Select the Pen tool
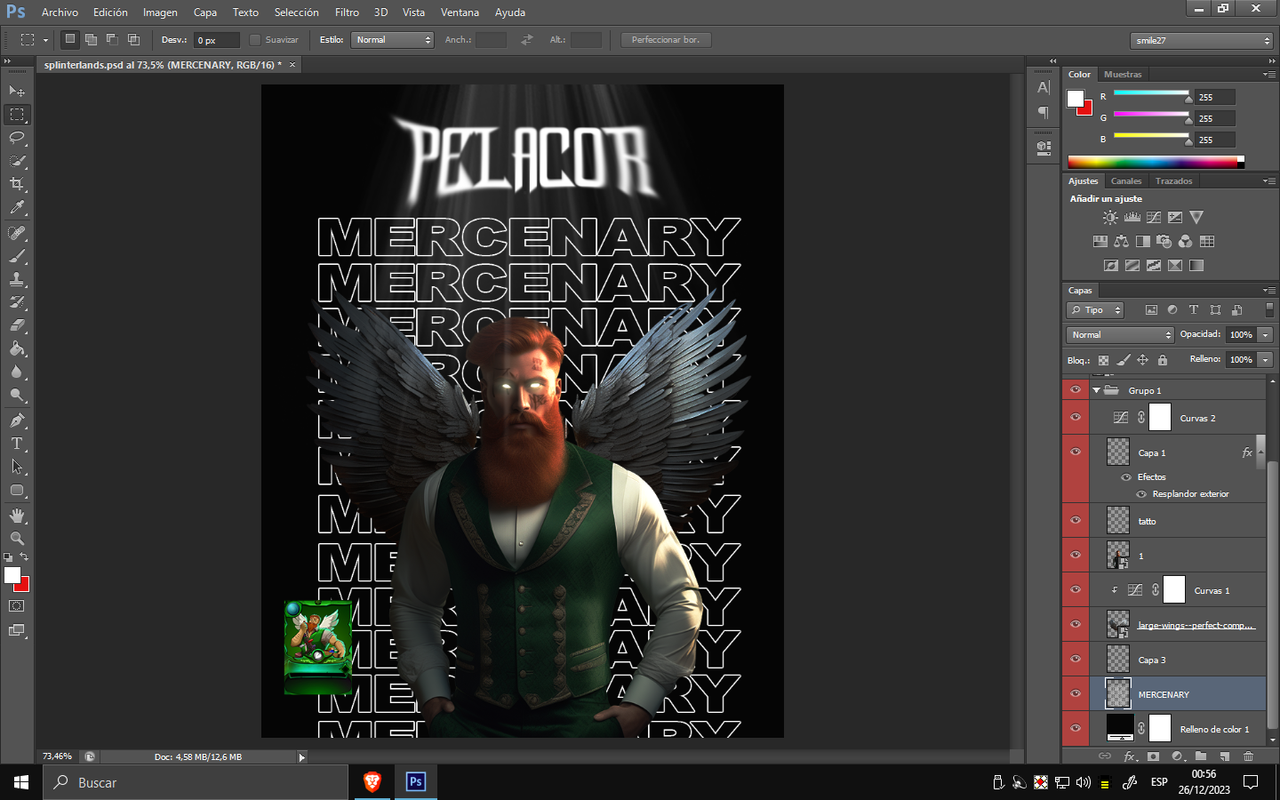 click(x=17, y=420)
